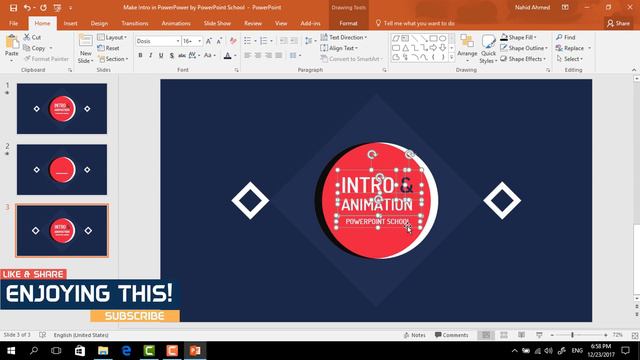Viewport: 640px width, 360px height.
Task: Show the Notes pane
Action: click(x=415, y=335)
